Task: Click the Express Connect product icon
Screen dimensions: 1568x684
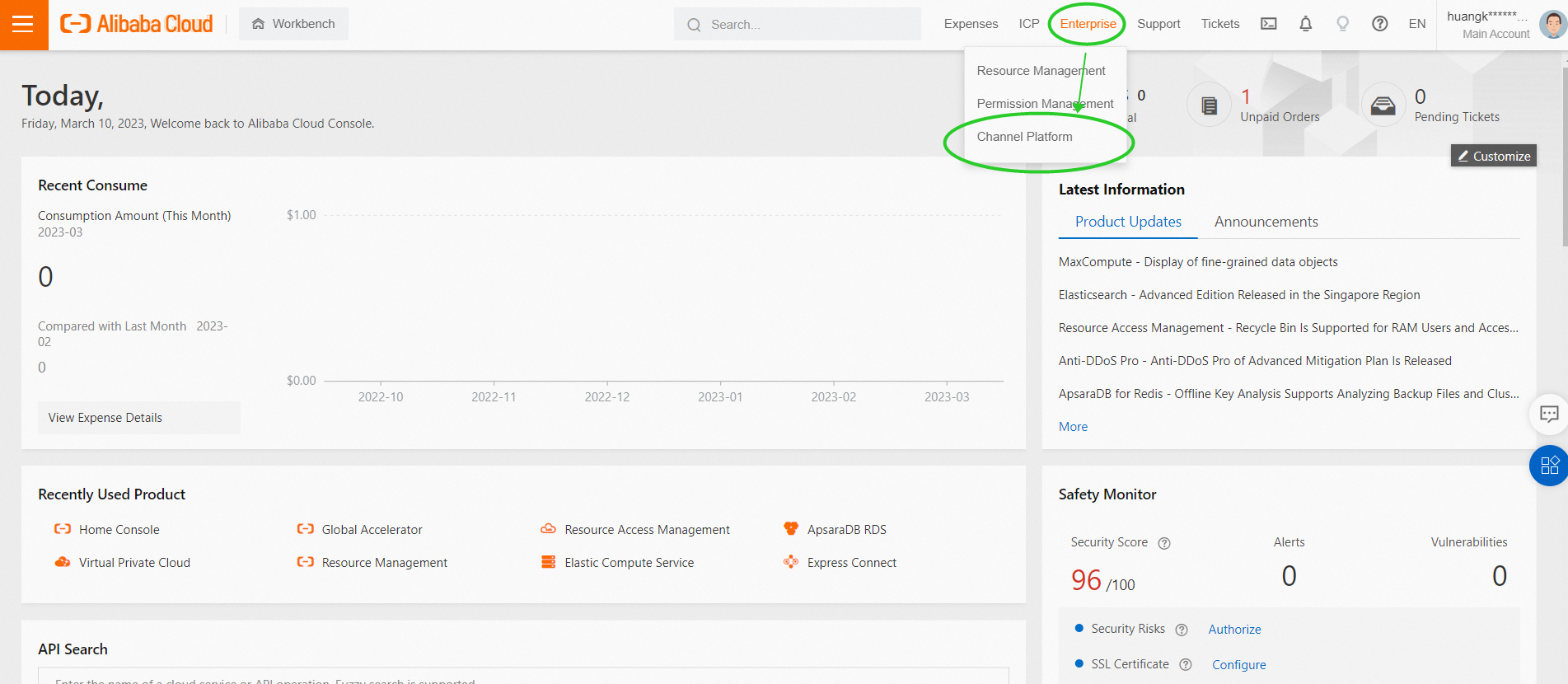Action: pyautogui.click(x=791, y=562)
